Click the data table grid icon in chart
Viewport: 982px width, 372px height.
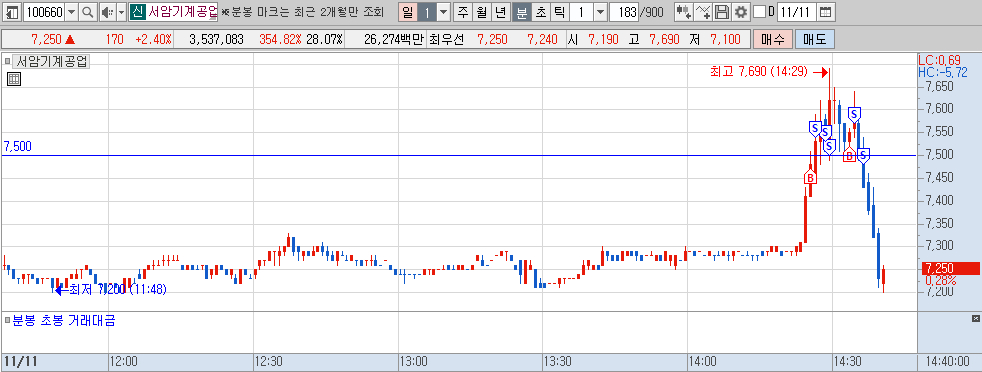pyautogui.click(x=14, y=79)
